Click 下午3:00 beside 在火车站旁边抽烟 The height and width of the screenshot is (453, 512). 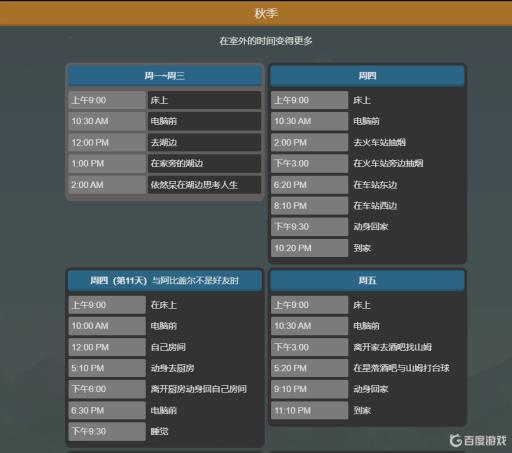coord(310,164)
